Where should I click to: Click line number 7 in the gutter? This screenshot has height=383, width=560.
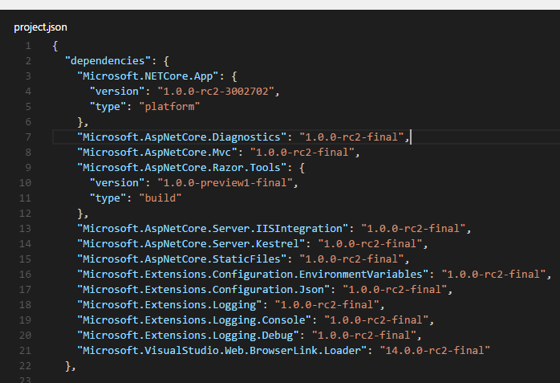click(28, 137)
